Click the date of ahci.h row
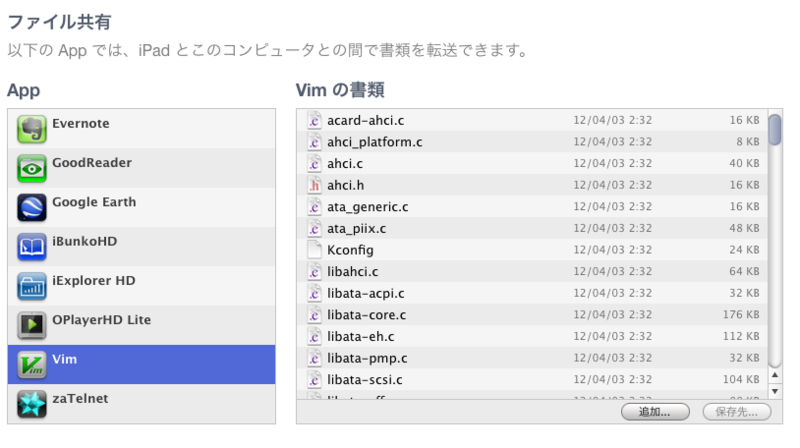 (x=612, y=185)
